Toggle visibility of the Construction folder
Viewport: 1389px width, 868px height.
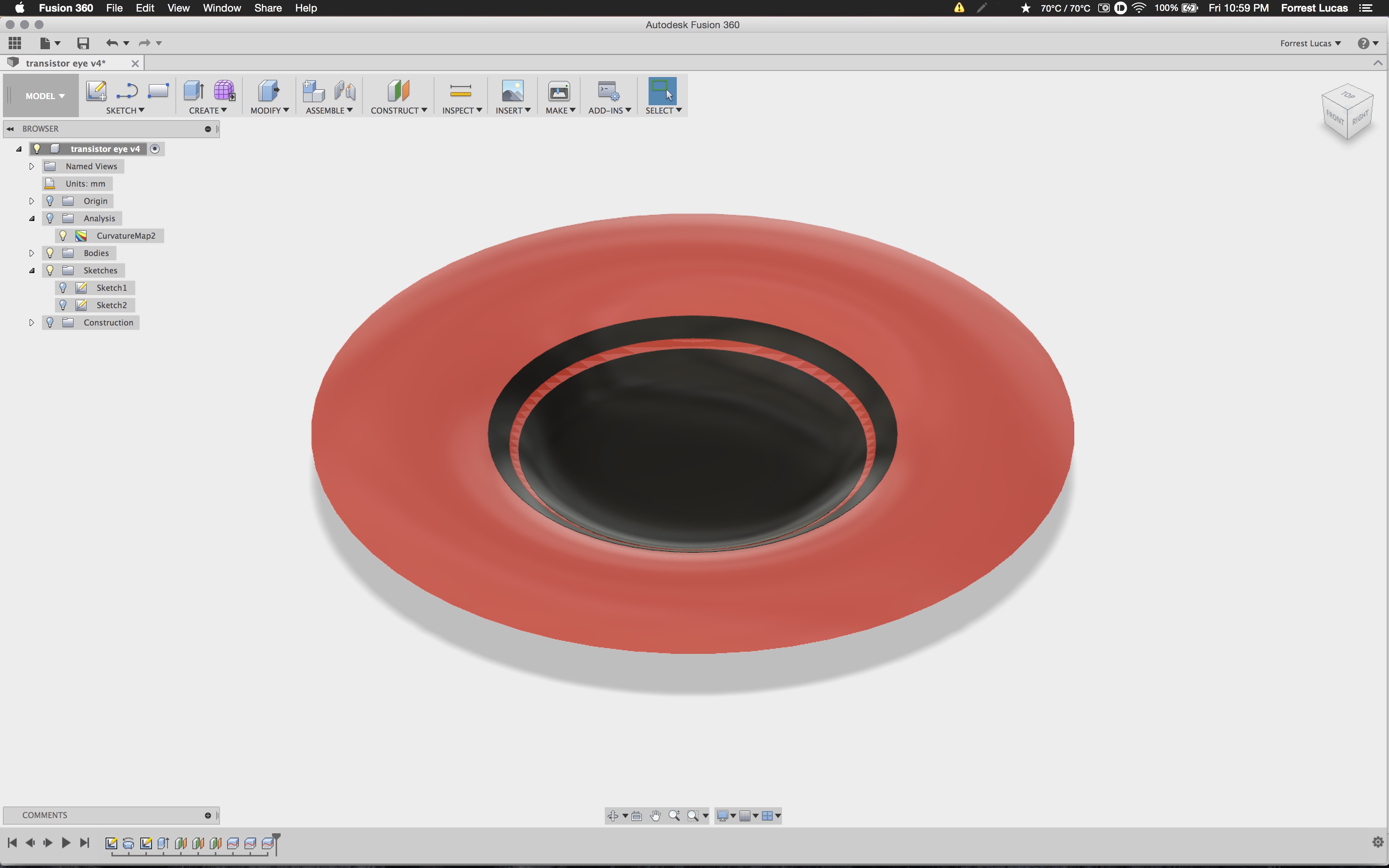tap(50, 323)
